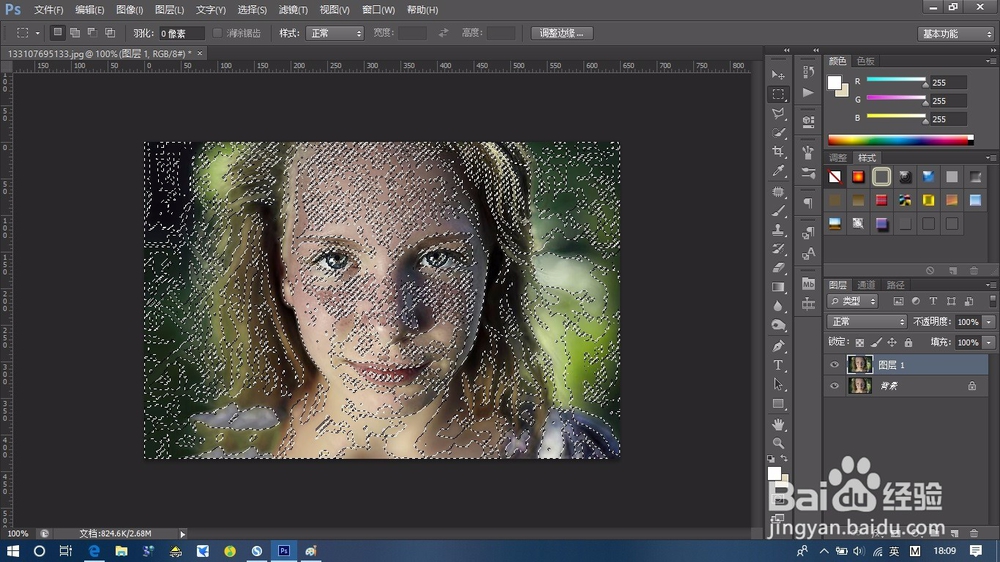Select the Healing Brush tool

pos(778,191)
